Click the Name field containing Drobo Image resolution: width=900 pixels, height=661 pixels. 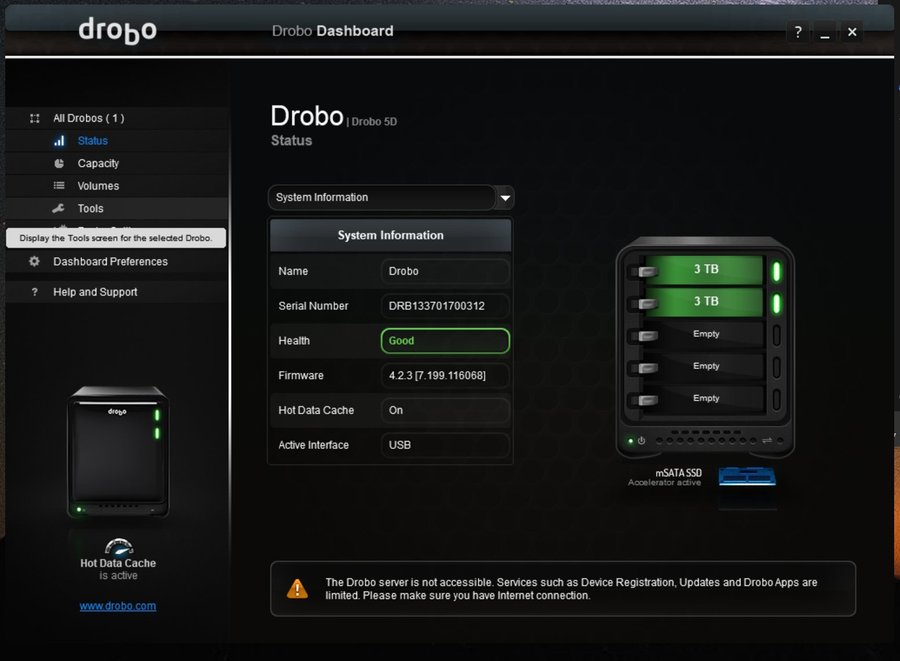[445, 271]
